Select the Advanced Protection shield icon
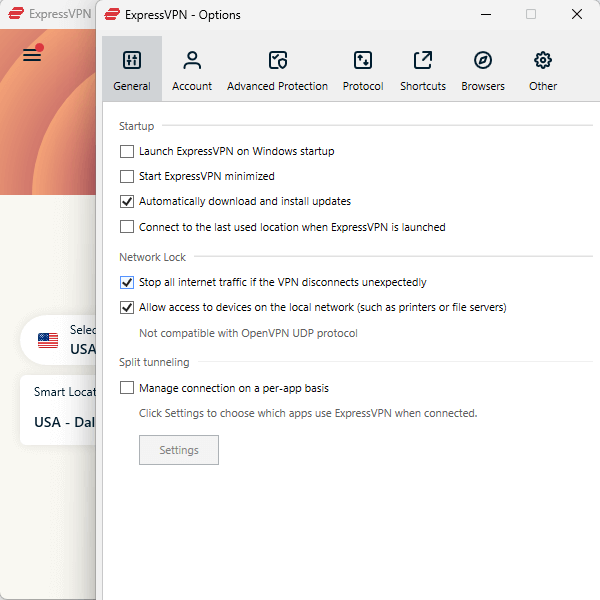The height and width of the screenshot is (600, 600). (278, 60)
